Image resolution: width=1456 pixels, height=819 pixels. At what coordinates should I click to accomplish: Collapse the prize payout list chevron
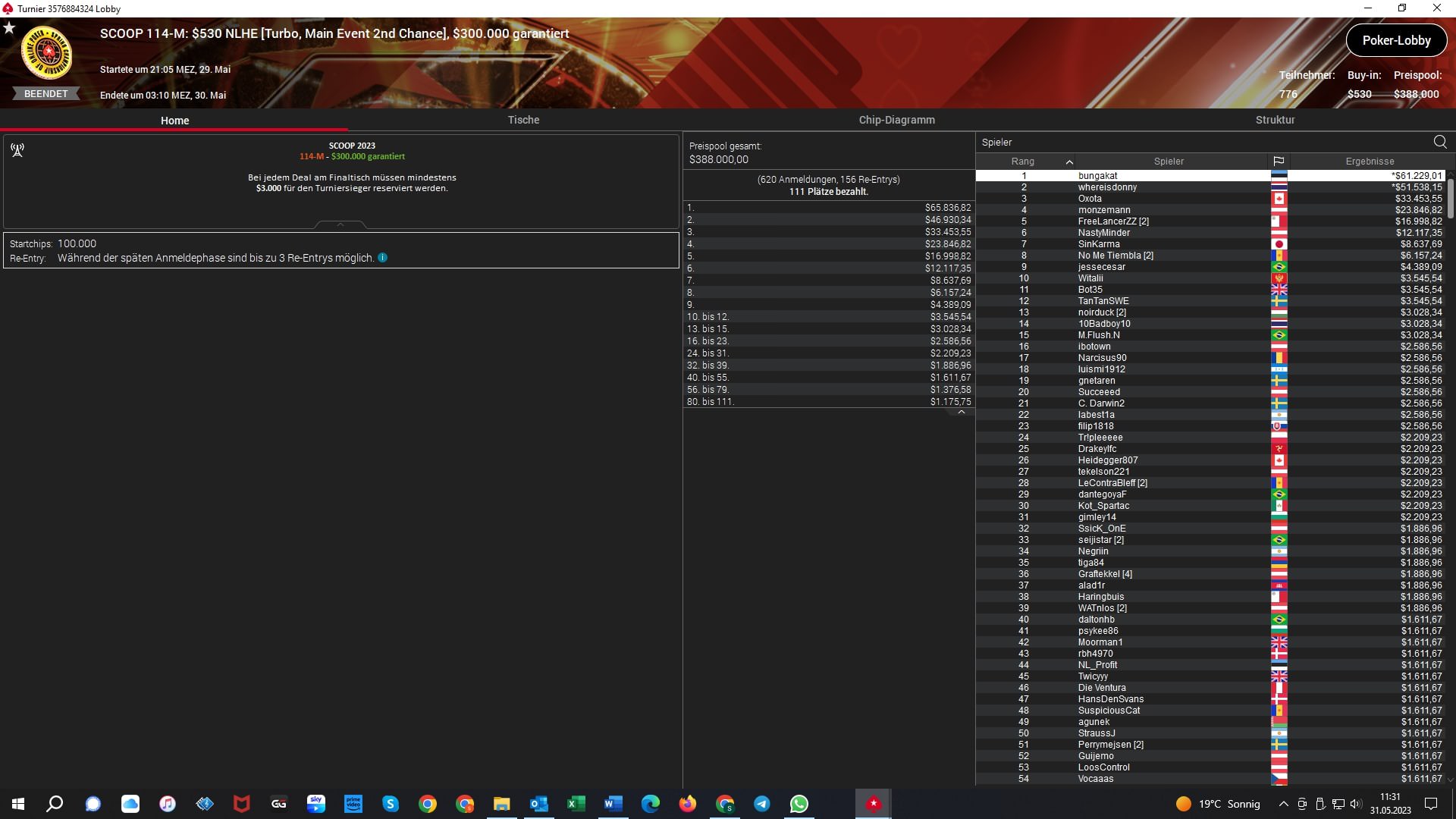coord(962,413)
